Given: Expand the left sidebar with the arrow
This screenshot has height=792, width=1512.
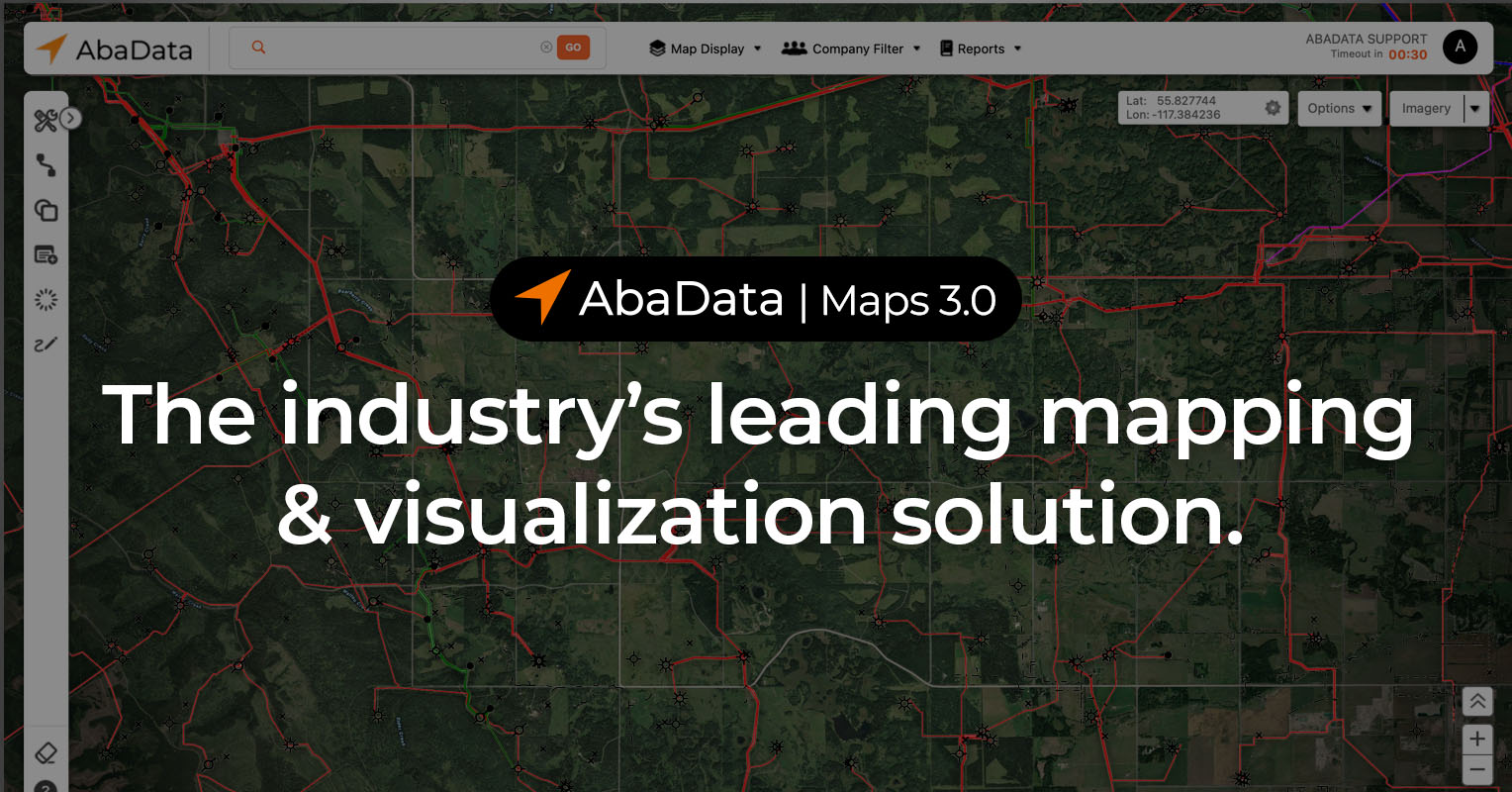Looking at the screenshot, I should tap(70, 119).
